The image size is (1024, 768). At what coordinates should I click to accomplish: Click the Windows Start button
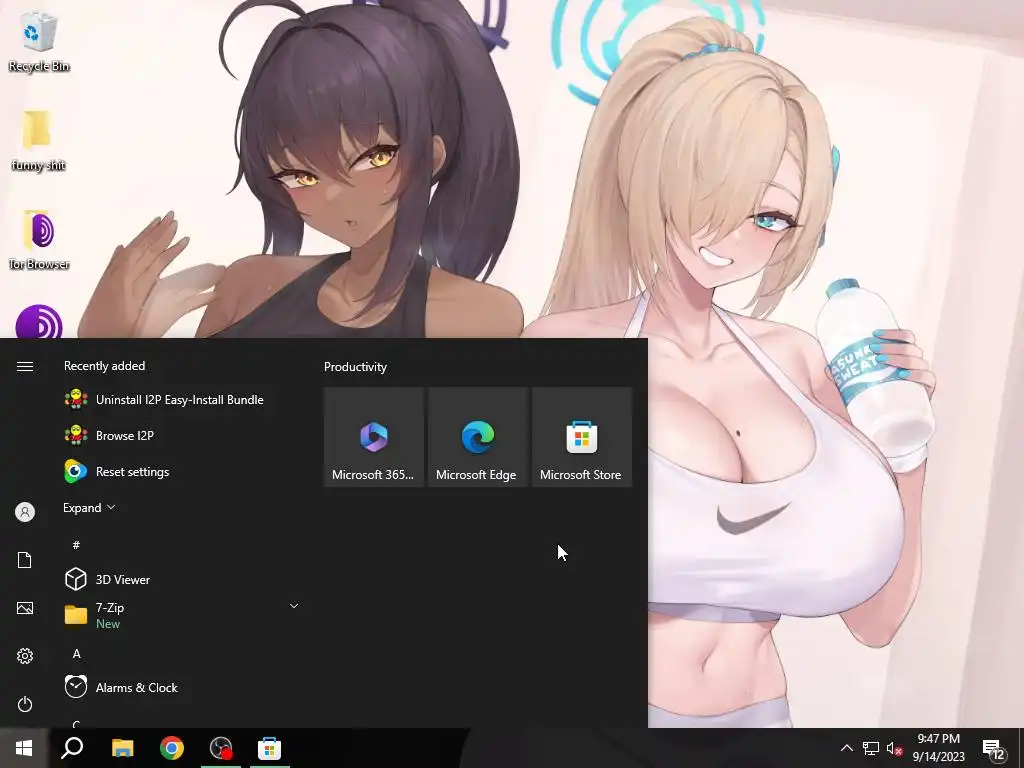24,748
